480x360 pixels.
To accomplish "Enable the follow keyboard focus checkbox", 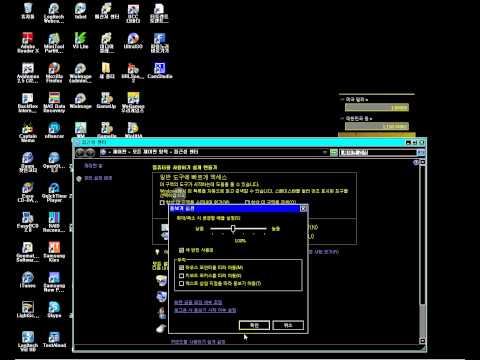I will [x=181, y=276].
